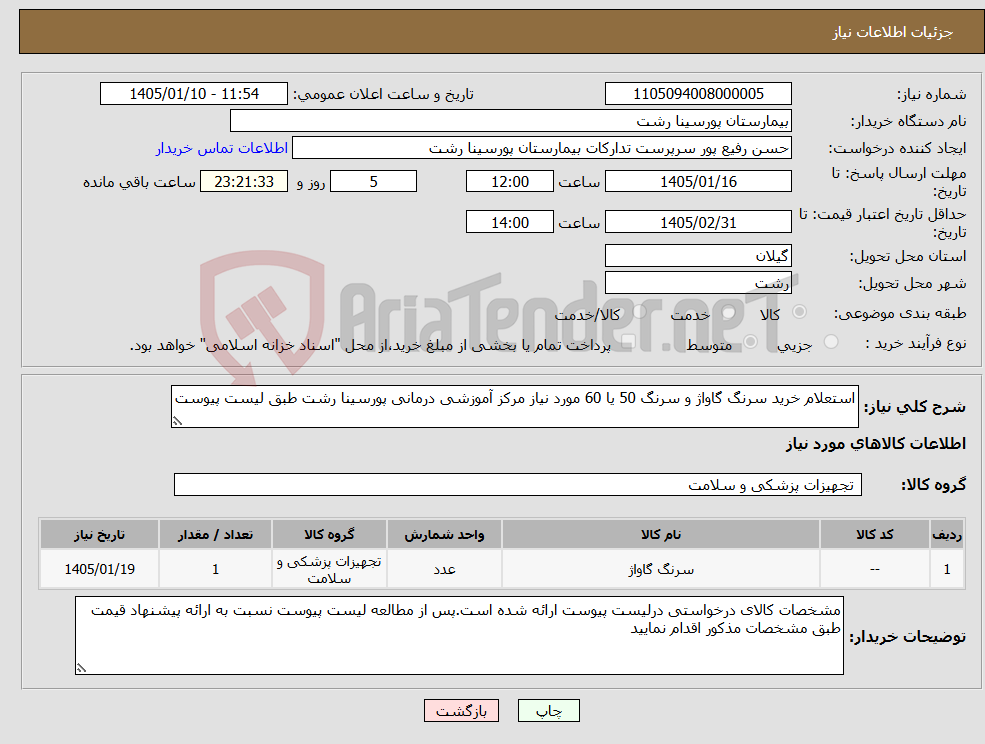Select the خدمت radio button
Viewport: 985px width, 744px height.
tap(729, 312)
